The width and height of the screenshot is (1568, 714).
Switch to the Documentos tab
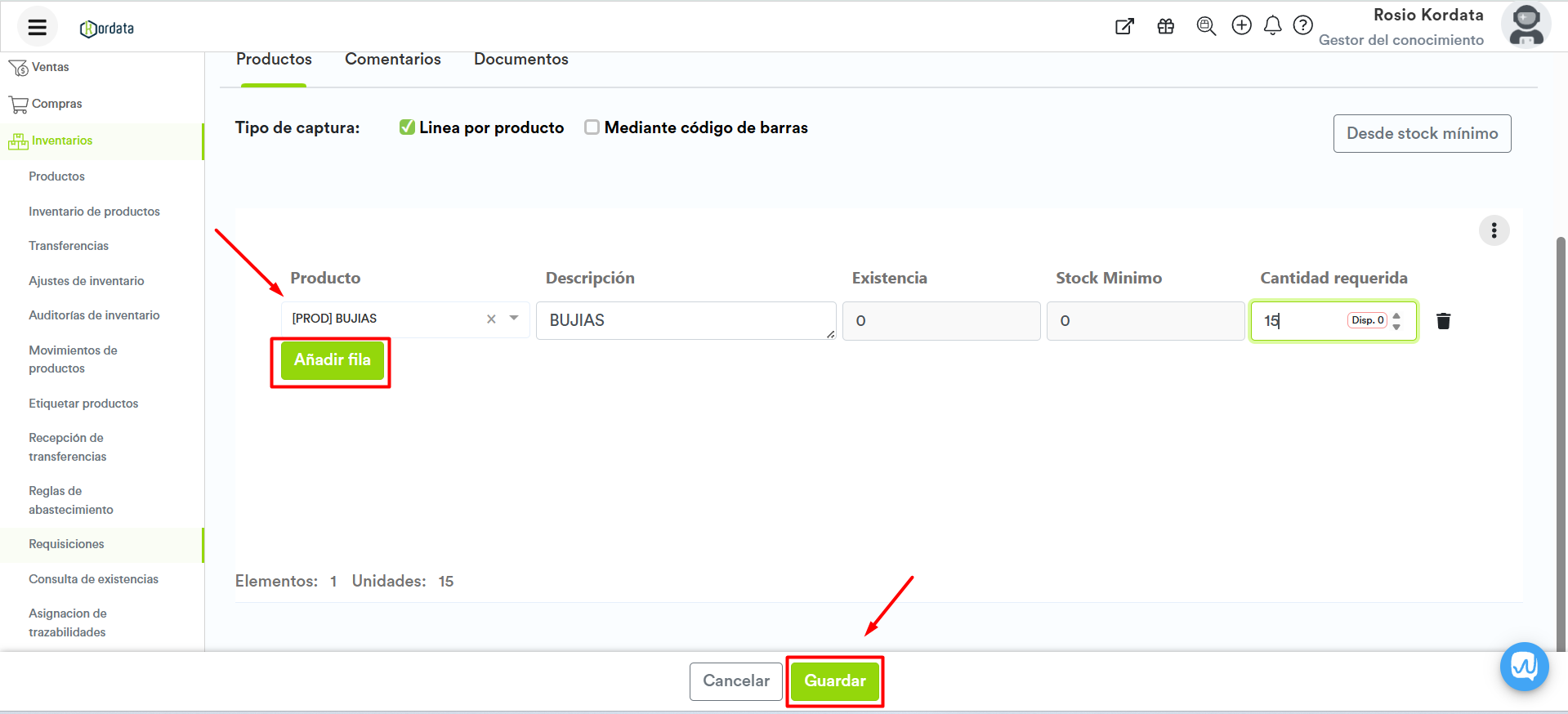pos(520,59)
